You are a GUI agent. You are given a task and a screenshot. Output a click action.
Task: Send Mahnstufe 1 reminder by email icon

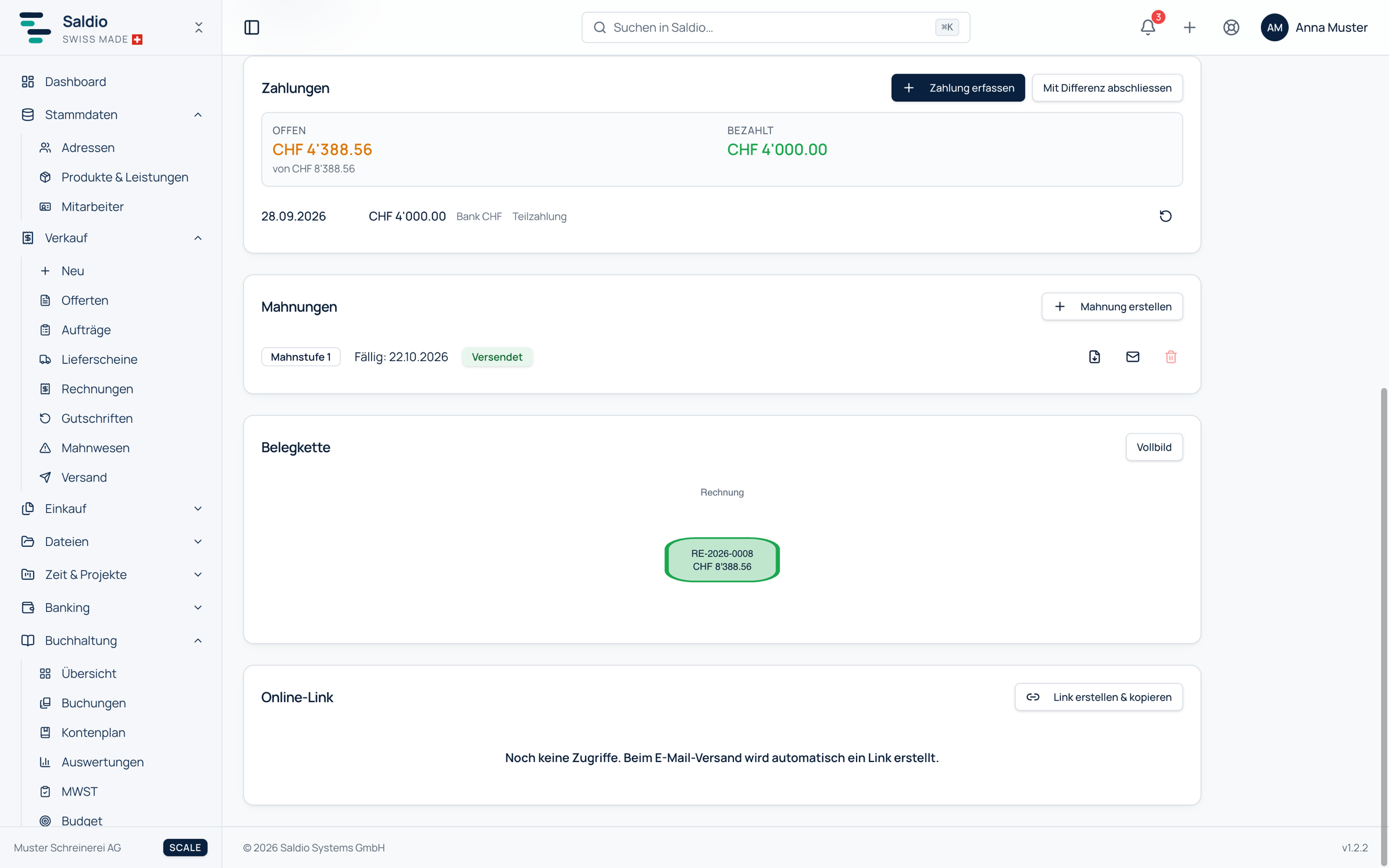(x=1133, y=357)
